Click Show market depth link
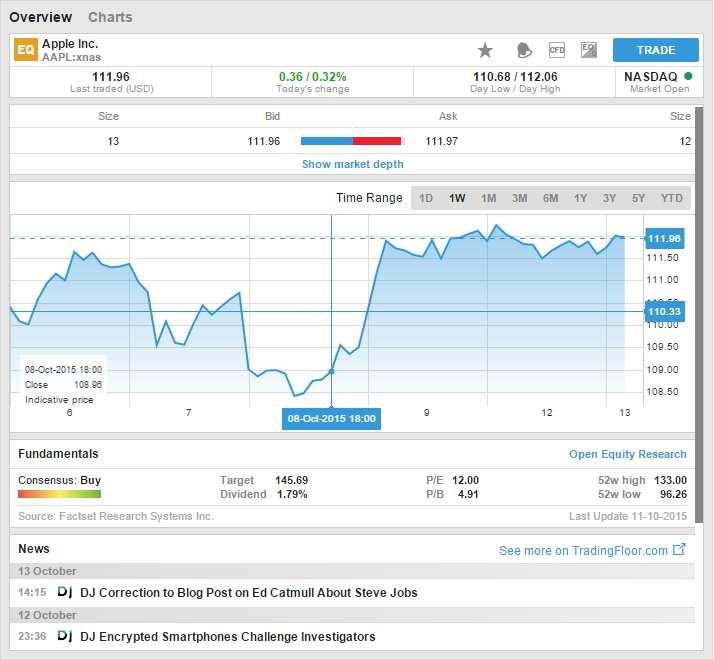Screen dimensions: 714x660 [x=353, y=164]
